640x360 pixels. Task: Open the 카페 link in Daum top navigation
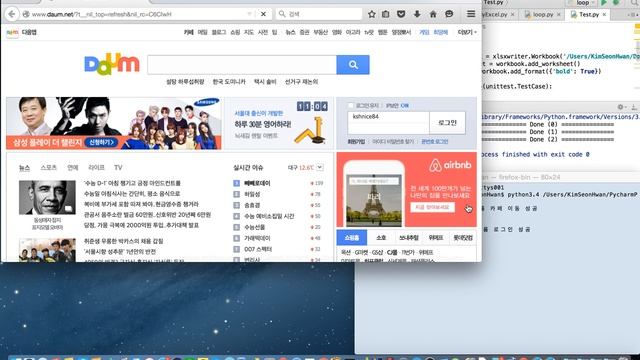click(189, 32)
